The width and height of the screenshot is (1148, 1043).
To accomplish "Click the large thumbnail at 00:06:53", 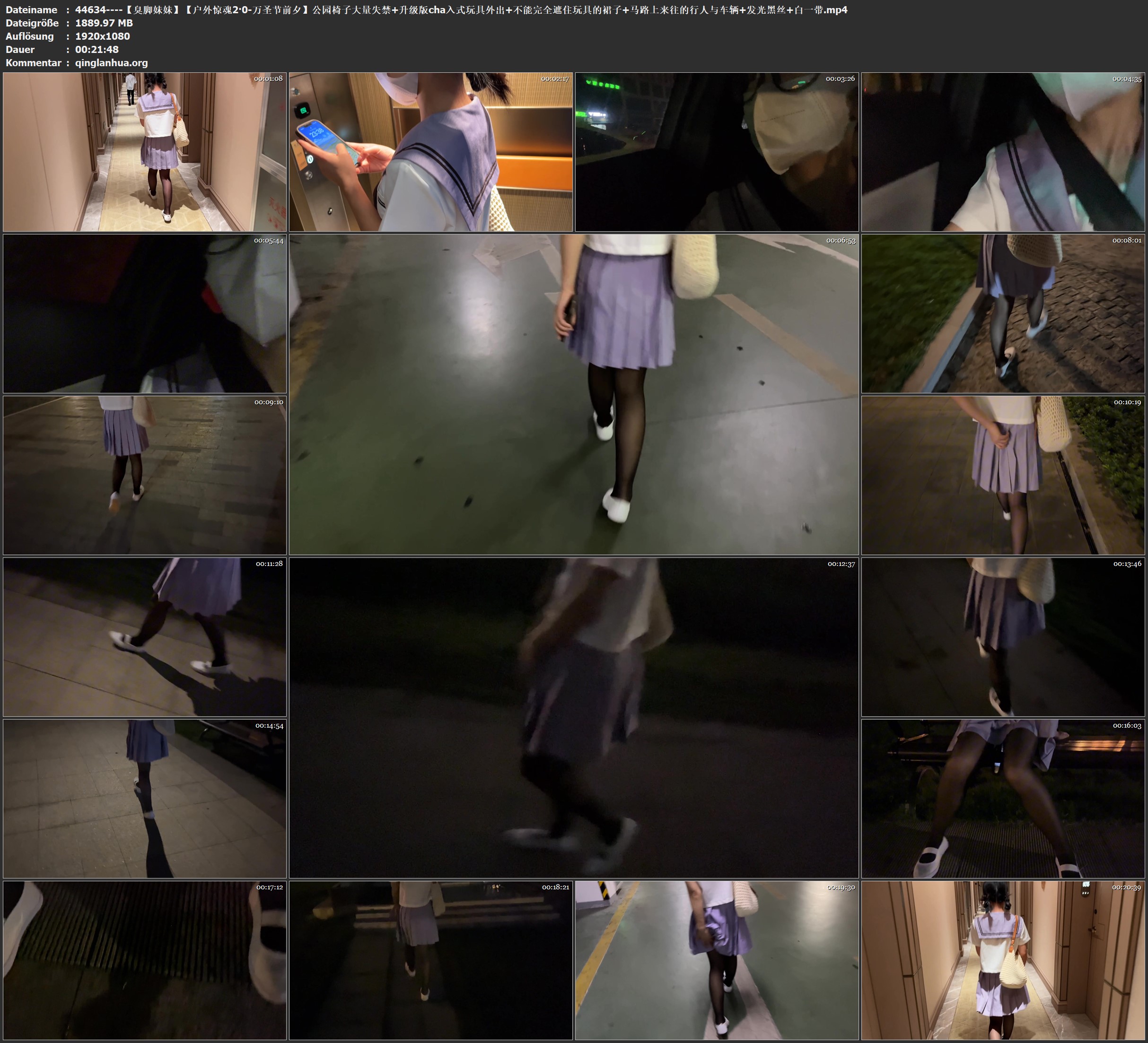I will [x=573, y=394].
